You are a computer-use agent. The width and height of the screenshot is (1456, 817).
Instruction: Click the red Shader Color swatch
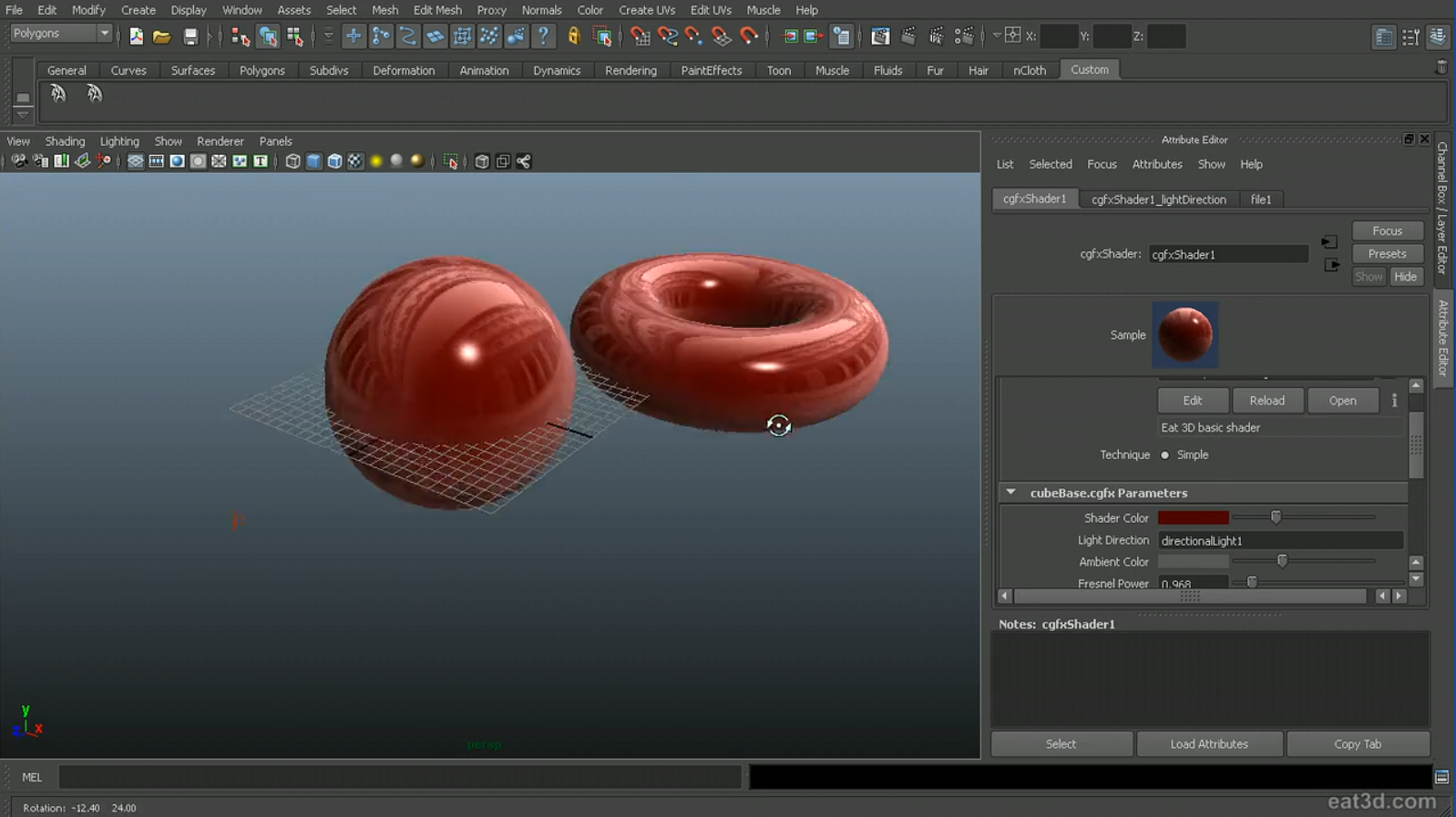pos(1193,517)
